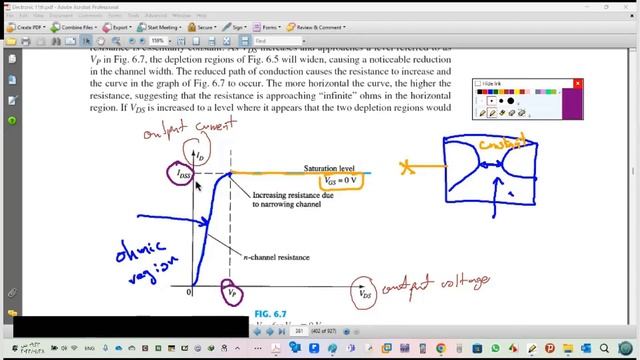Click the zoom percentage field
640x360 pixels.
[158, 41]
